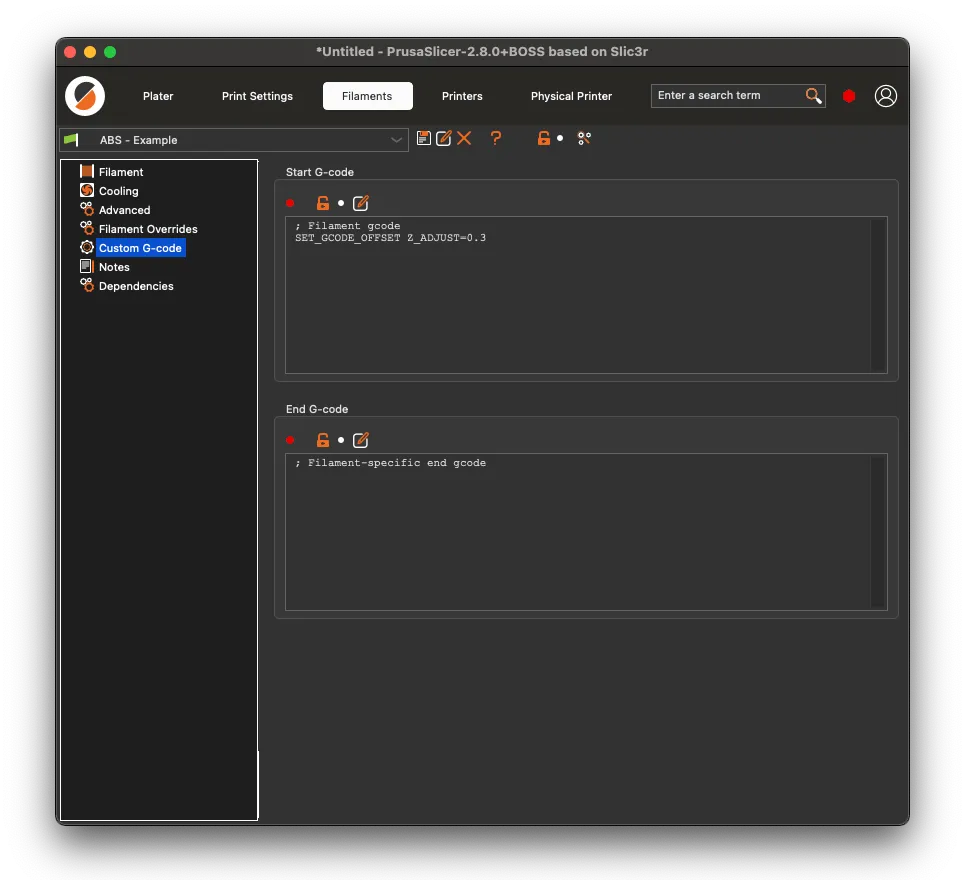This screenshot has height=880, width=965.
Task: Click the compare presets icon in toolbar
Action: coord(584,138)
